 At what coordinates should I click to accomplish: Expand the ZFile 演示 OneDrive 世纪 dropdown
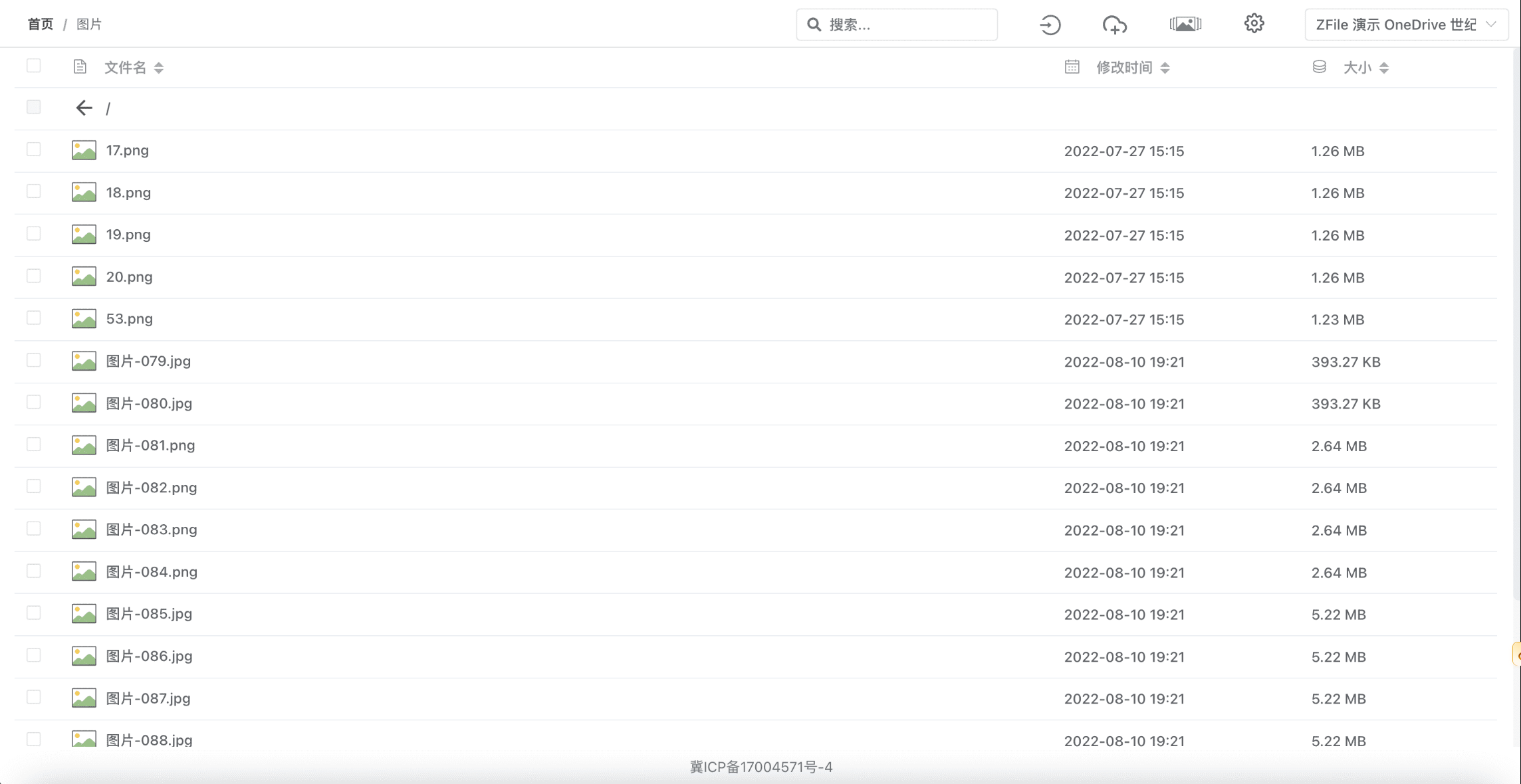point(1405,25)
